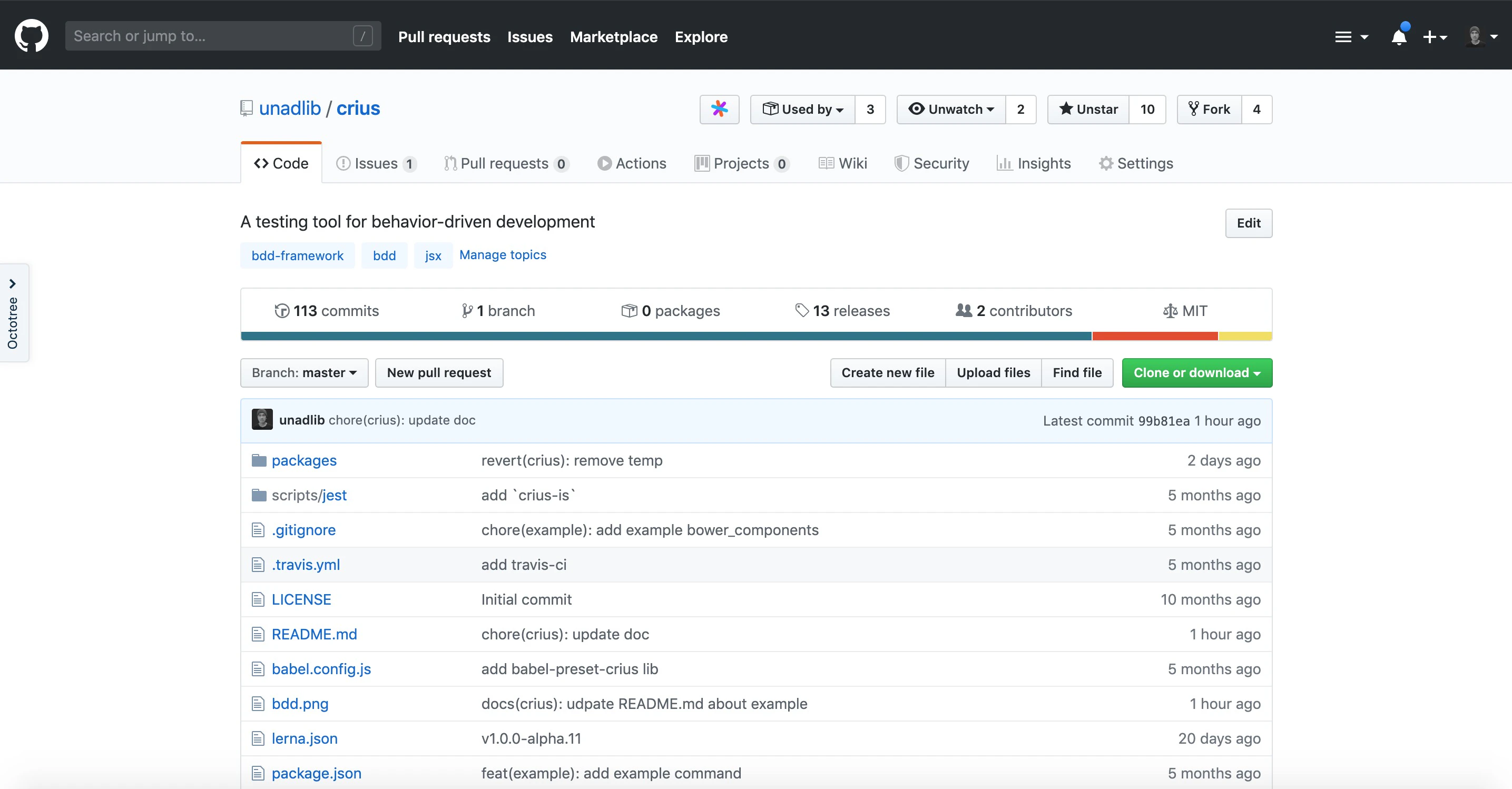Click the Edit description button
Screen dimensions: 1512x789
(x=1248, y=223)
